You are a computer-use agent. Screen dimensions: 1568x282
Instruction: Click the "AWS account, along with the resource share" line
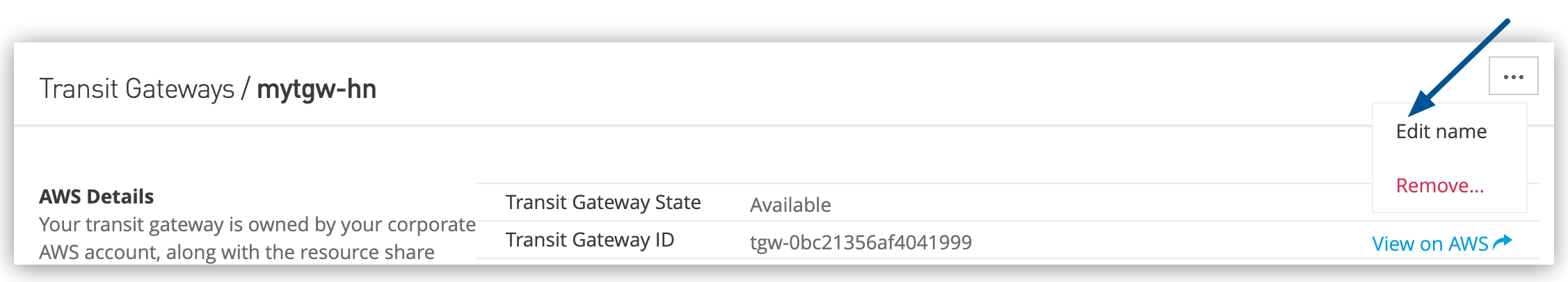237,252
